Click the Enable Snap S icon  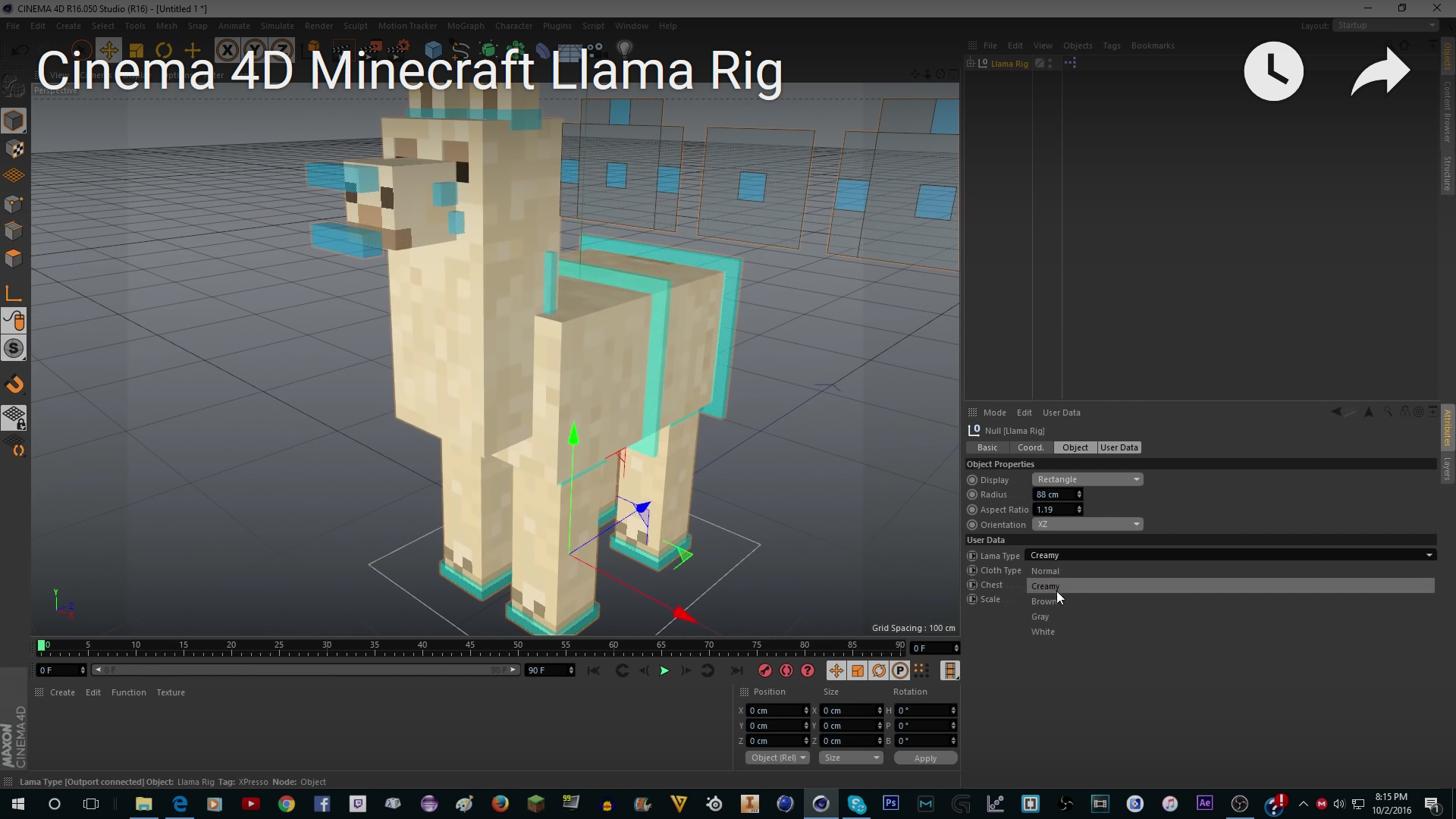pyautogui.click(x=14, y=349)
